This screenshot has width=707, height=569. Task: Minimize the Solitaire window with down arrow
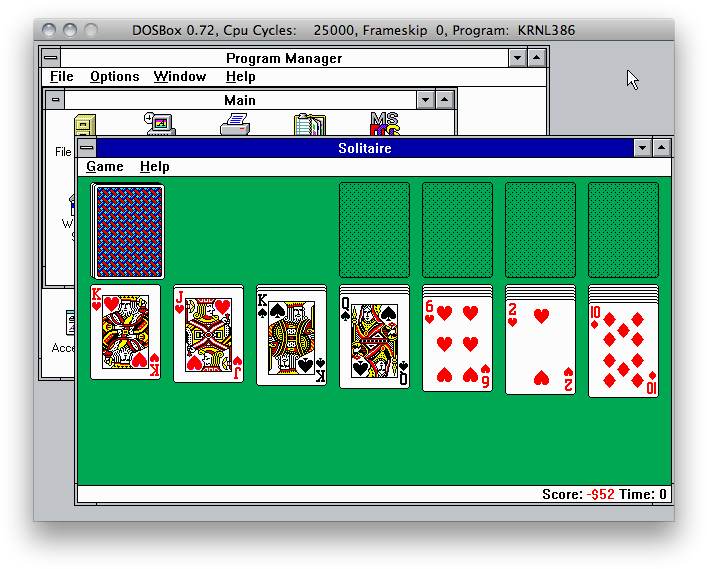coord(643,148)
